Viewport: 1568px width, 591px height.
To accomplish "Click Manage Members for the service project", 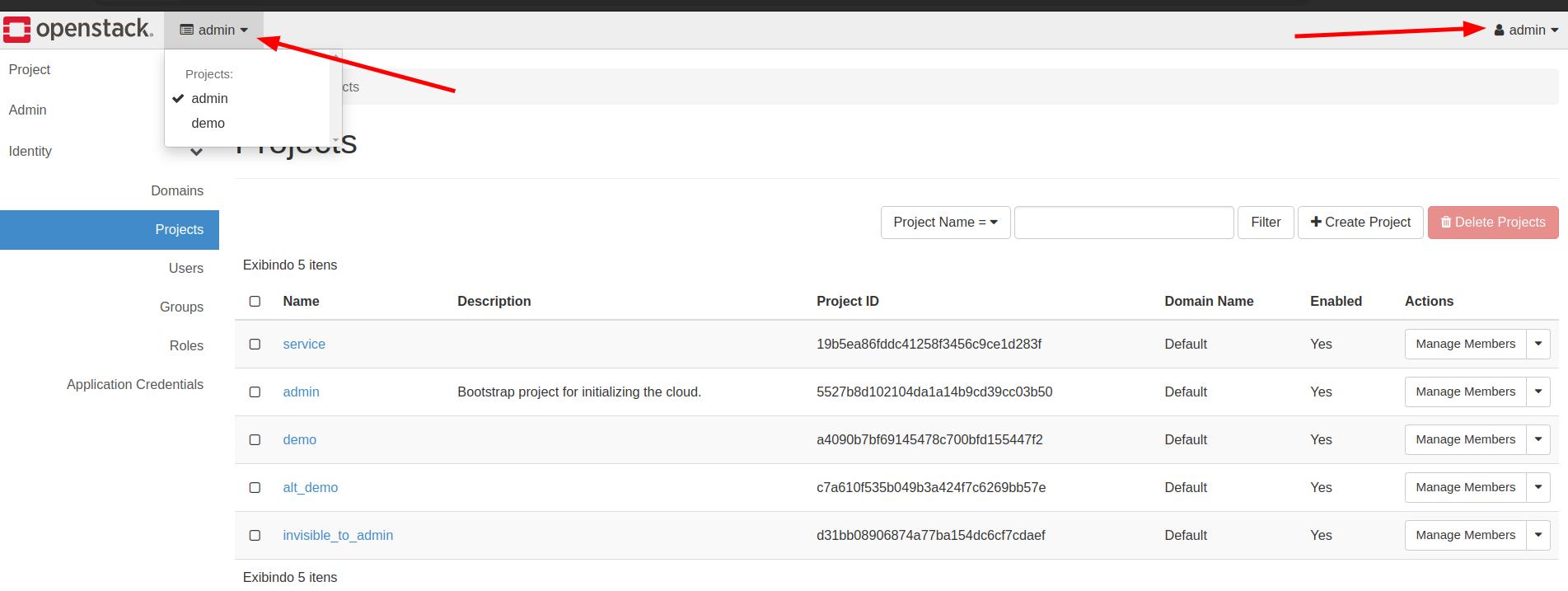I will tap(1465, 345).
